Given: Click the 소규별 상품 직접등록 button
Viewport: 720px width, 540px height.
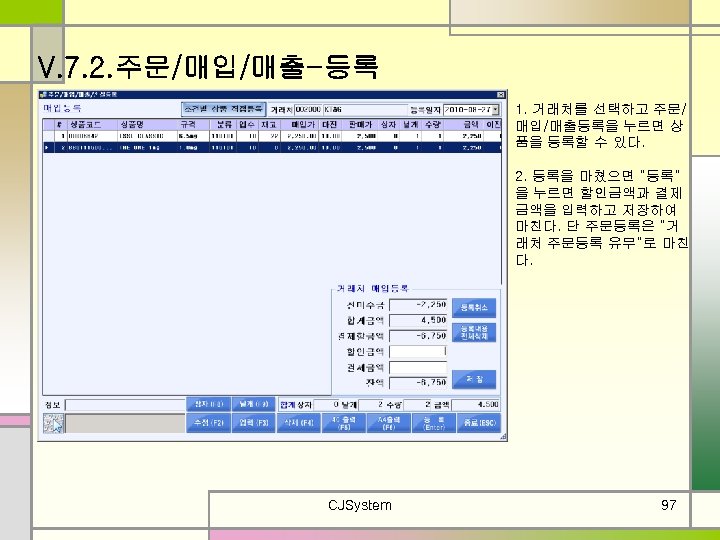Looking at the screenshot, I should point(223,109).
